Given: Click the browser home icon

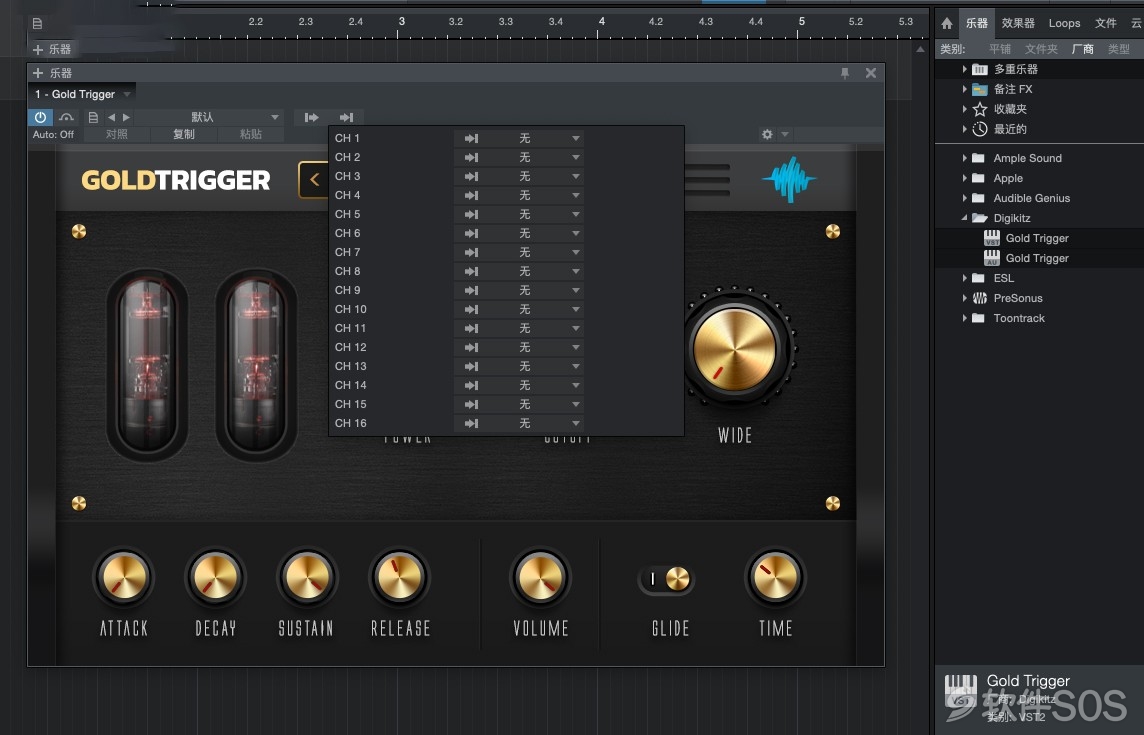Looking at the screenshot, I should pyautogui.click(x=947, y=23).
